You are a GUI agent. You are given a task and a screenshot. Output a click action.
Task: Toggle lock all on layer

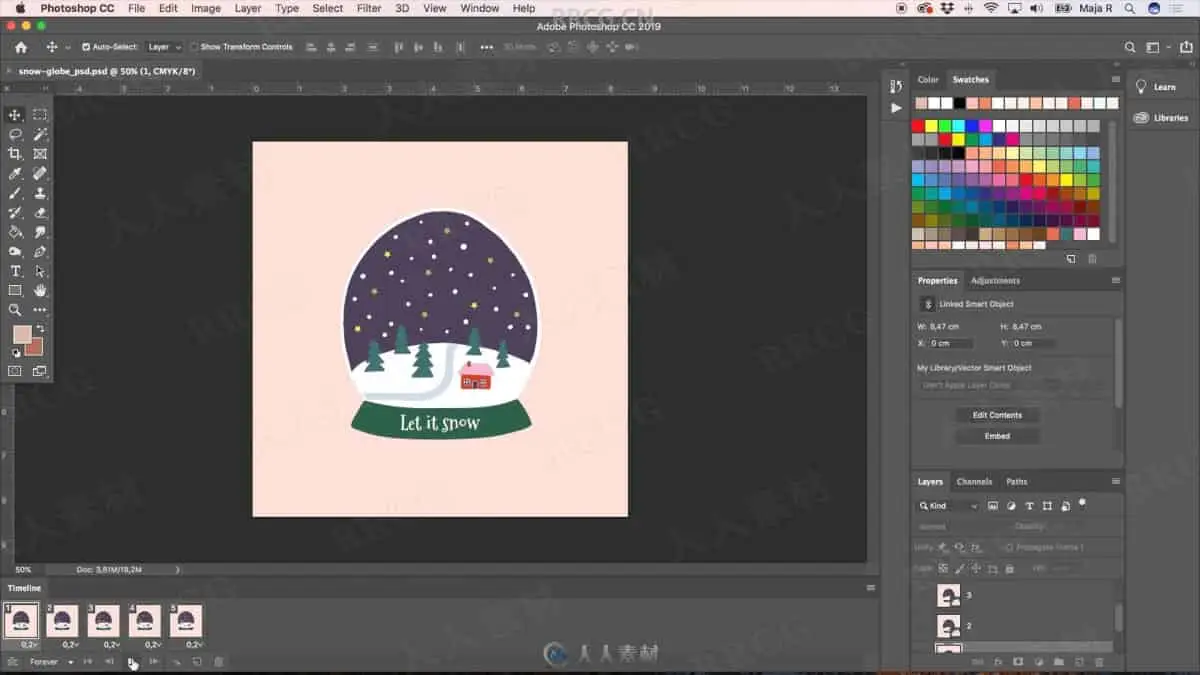pyautogui.click(x=1009, y=568)
